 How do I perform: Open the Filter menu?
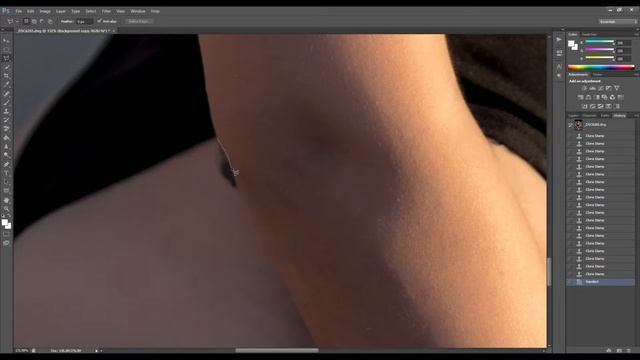(107, 11)
